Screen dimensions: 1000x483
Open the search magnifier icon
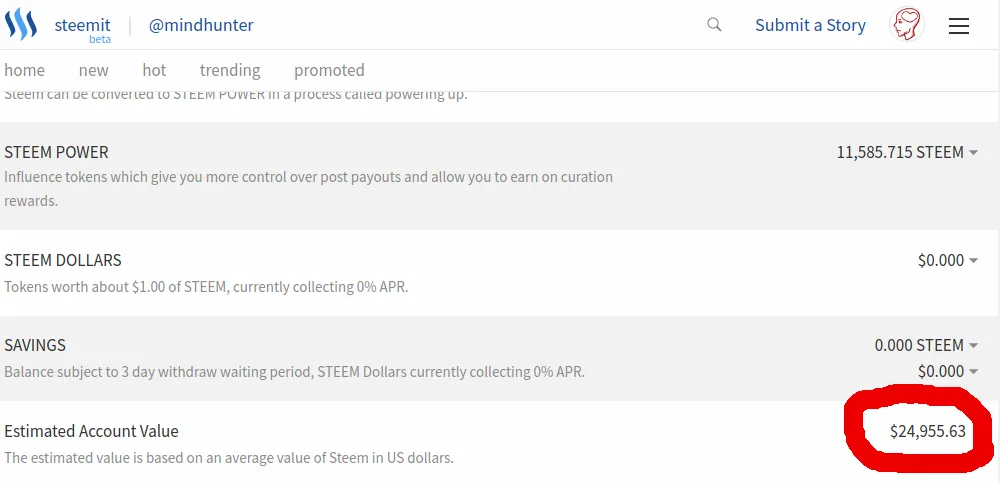click(714, 25)
